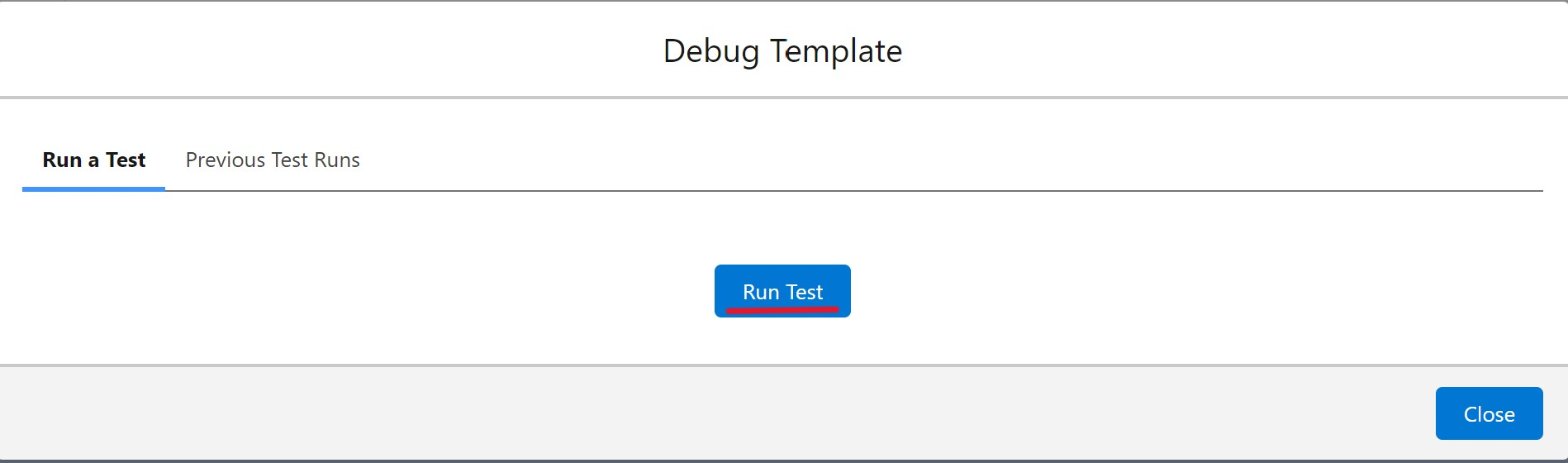1568x463 pixels.
Task: Click the blue indicator under Run a Test
Action: (93, 189)
